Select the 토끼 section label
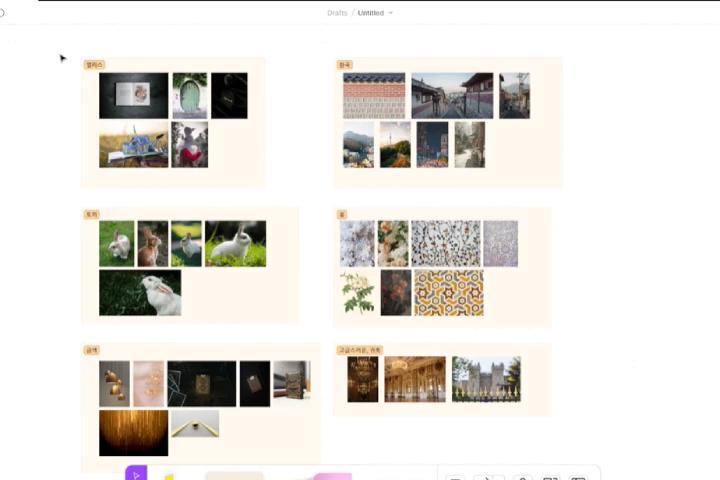This screenshot has width=720, height=480. tap(92, 215)
